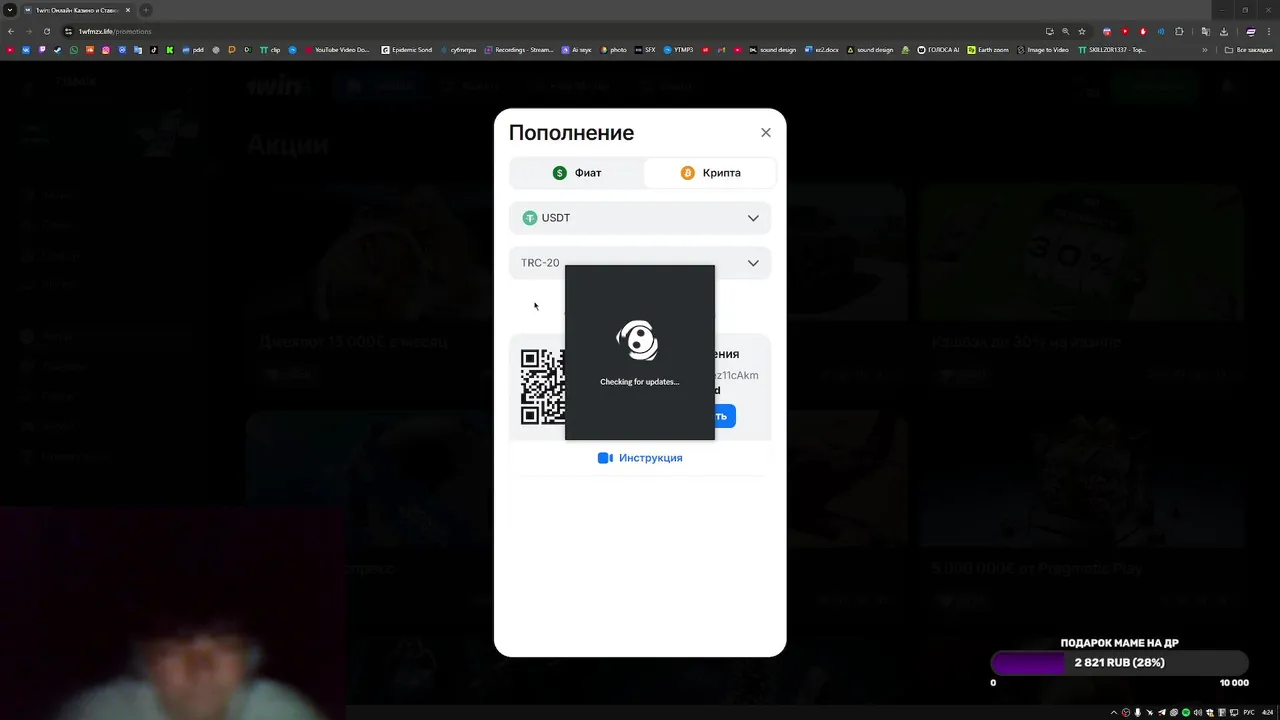Viewport: 1280px width, 720px height.
Task: Open the VK bookmark icon
Action: tap(26, 50)
